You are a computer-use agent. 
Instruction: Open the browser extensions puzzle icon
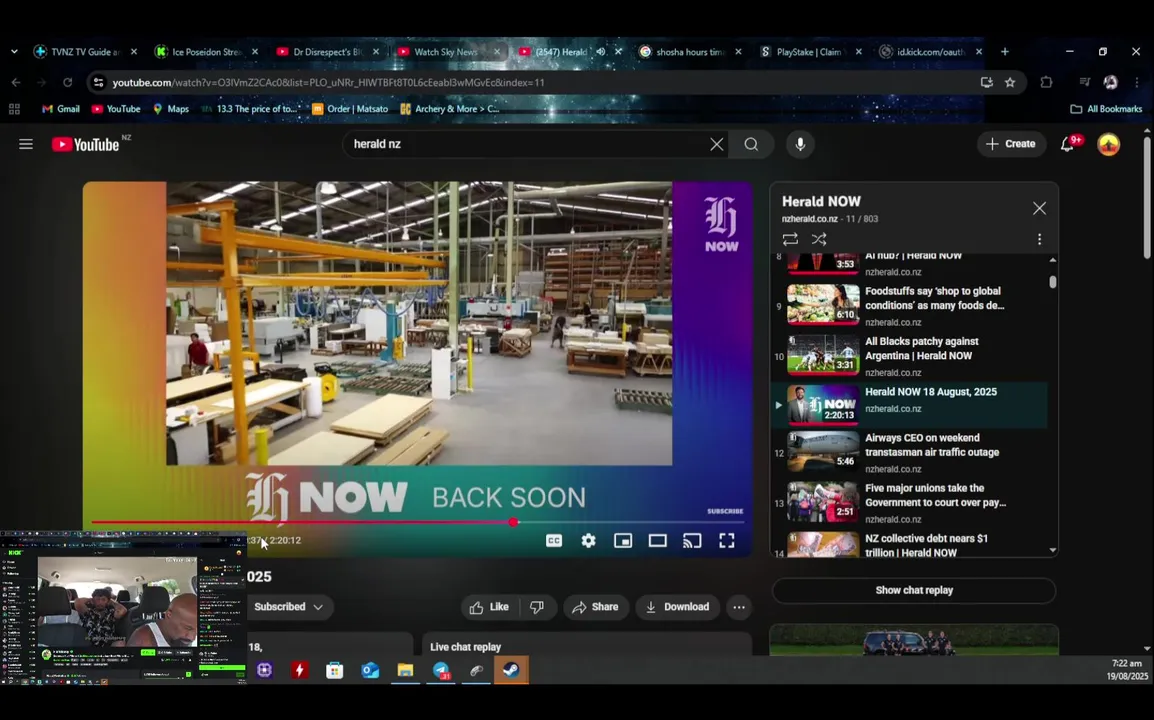(1046, 82)
